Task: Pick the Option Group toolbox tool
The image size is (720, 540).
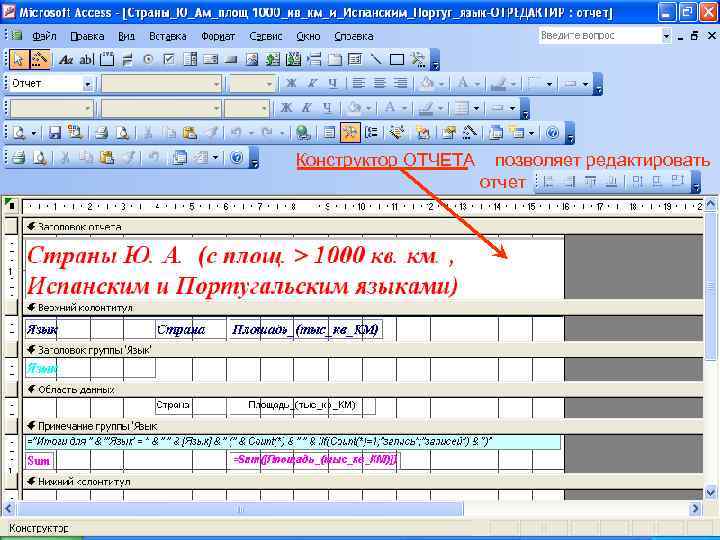Action: point(107,59)
